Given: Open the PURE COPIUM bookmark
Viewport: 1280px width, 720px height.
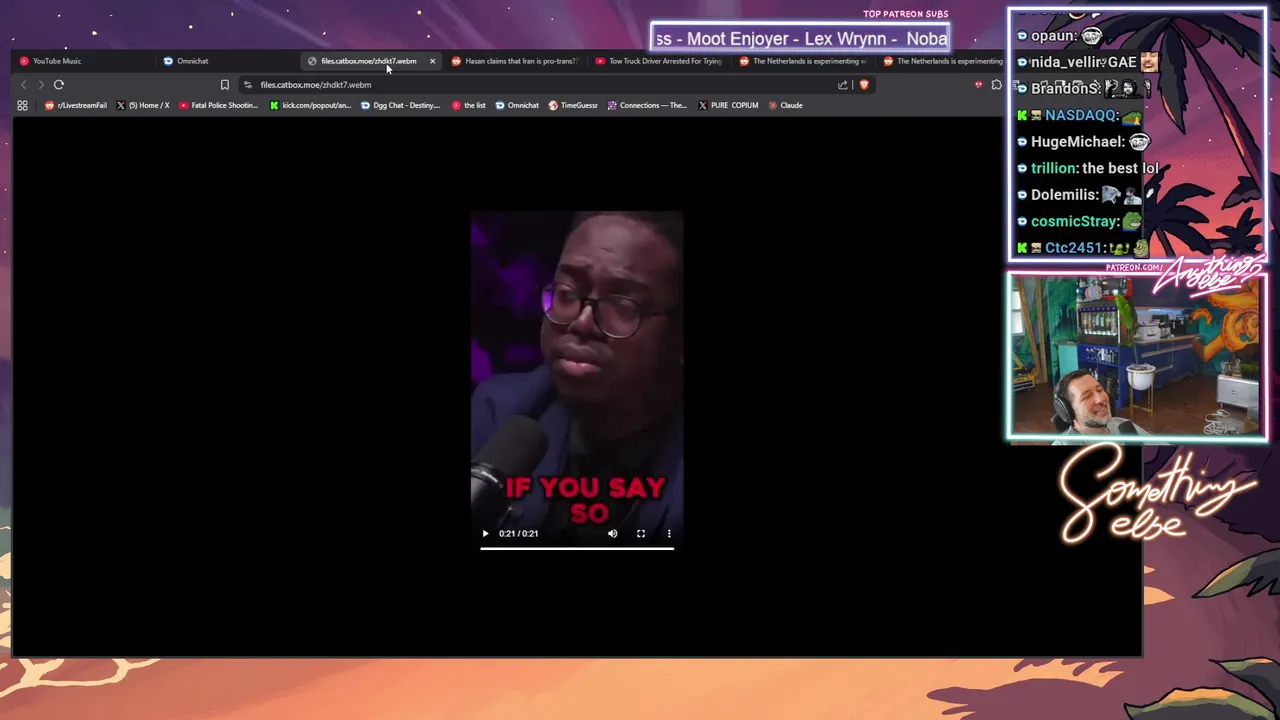Looking at the screenshot, I should 728,105.
